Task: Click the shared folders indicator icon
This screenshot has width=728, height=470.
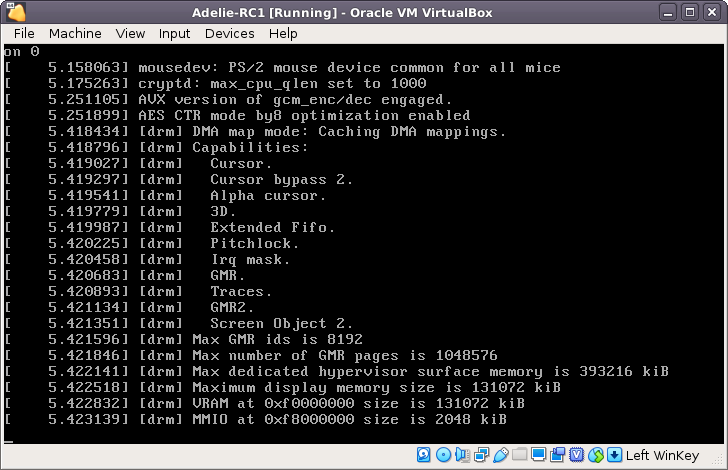Action: pos(520,454)
